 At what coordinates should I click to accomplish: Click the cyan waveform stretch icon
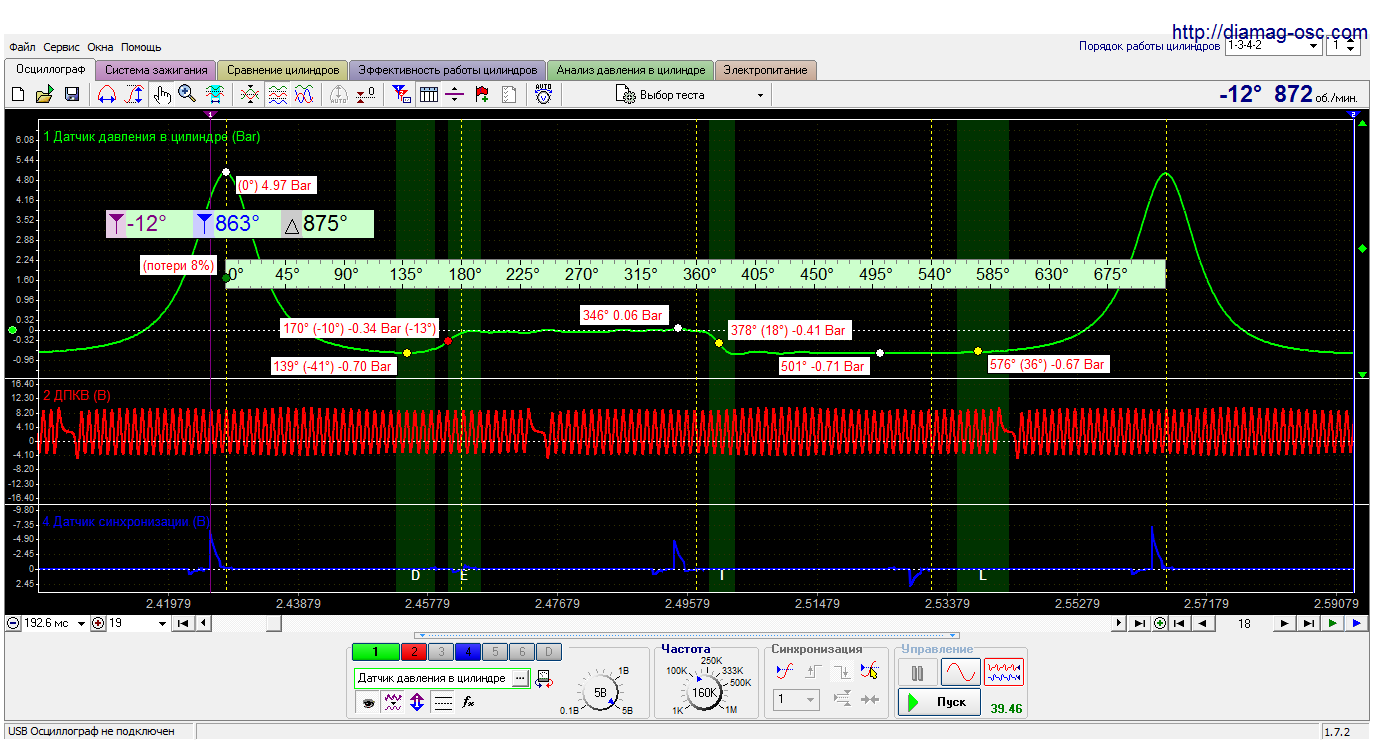coord(214,94)
